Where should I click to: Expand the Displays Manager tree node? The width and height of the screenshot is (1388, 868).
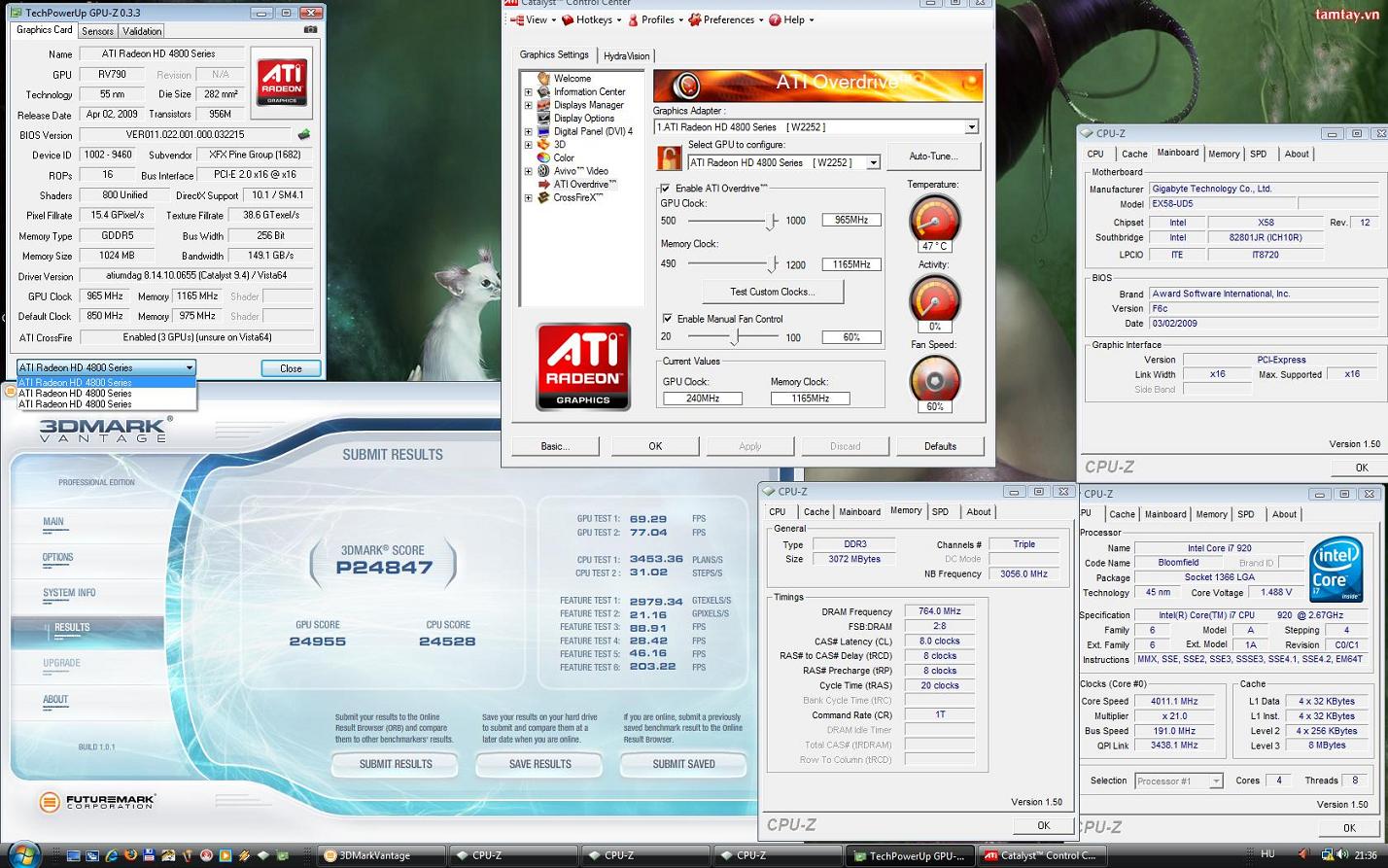click(528, 105)
